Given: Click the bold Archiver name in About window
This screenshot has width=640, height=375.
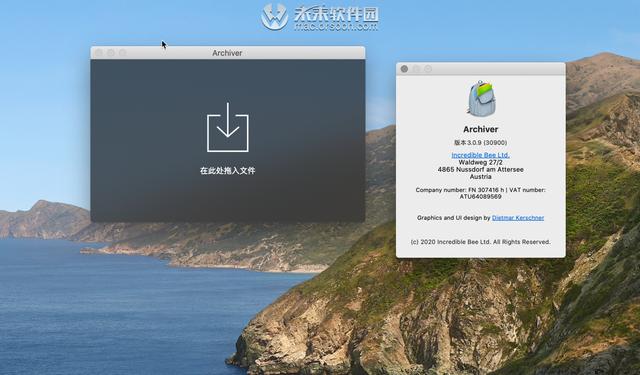Looking at the screenshot, I should [480, 129].
